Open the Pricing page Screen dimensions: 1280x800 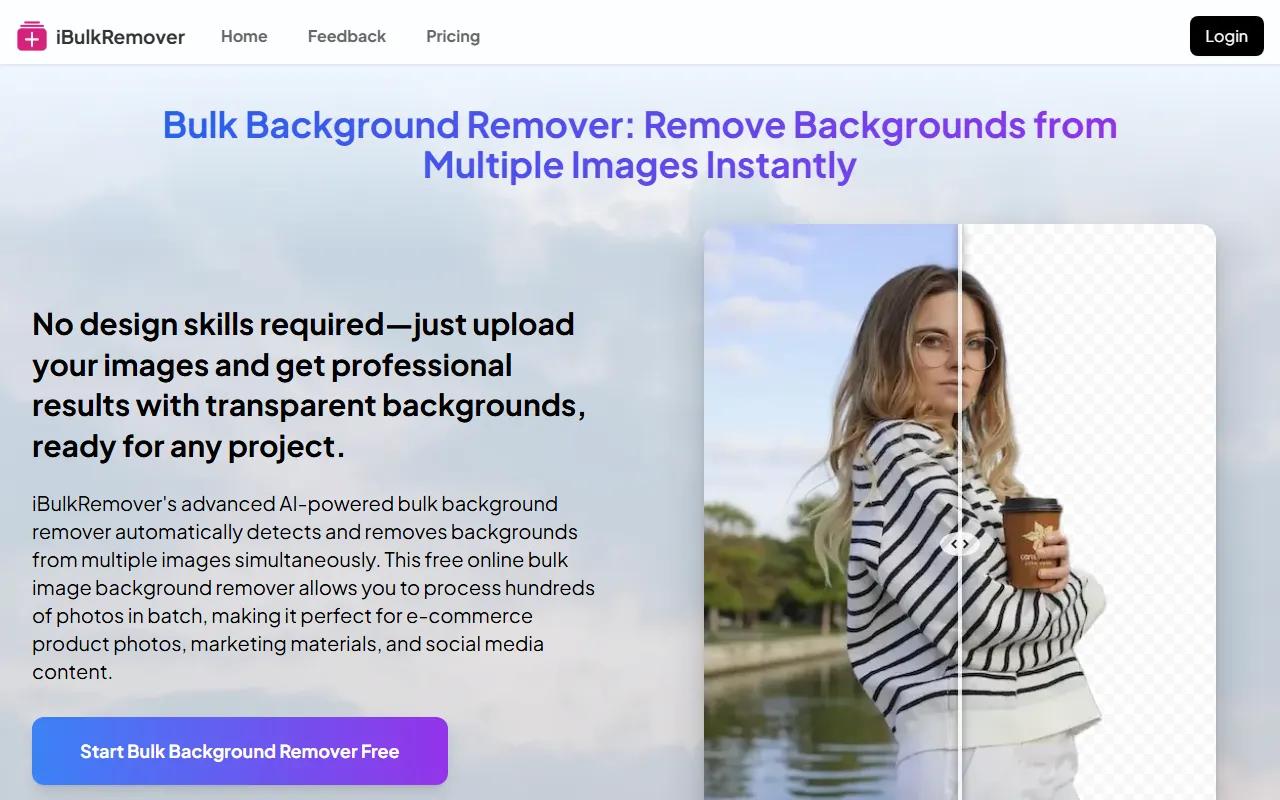pos(453,36)
